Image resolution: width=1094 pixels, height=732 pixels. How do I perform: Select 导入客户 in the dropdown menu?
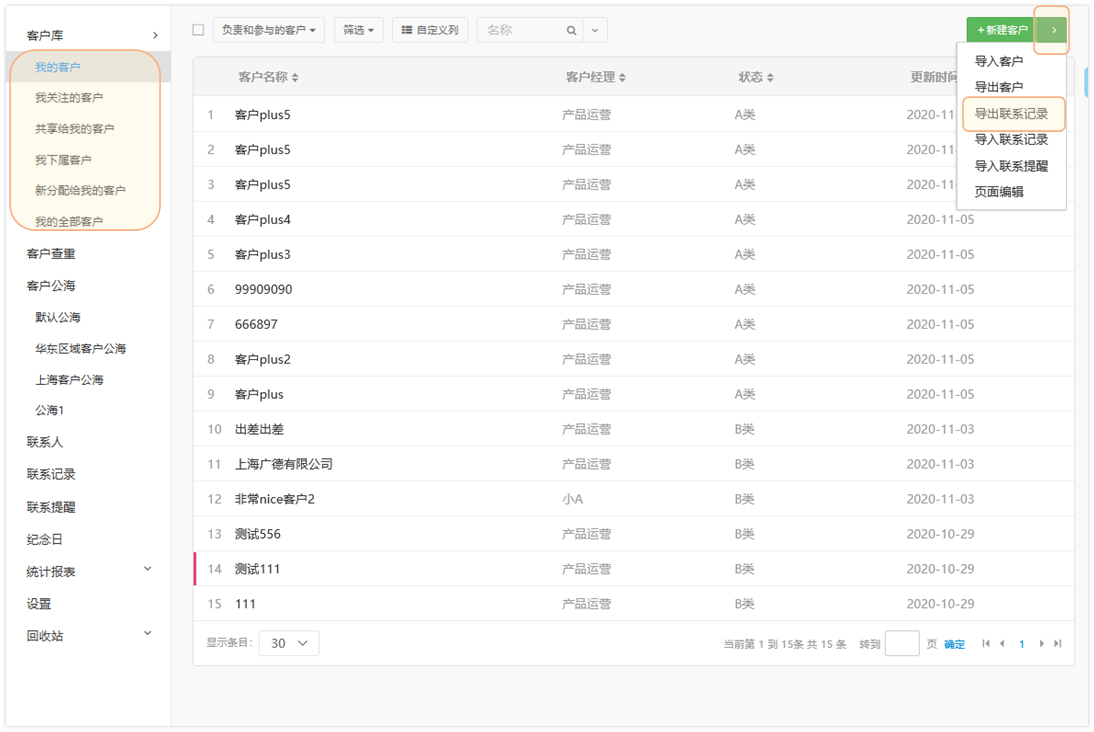[998, 61]
